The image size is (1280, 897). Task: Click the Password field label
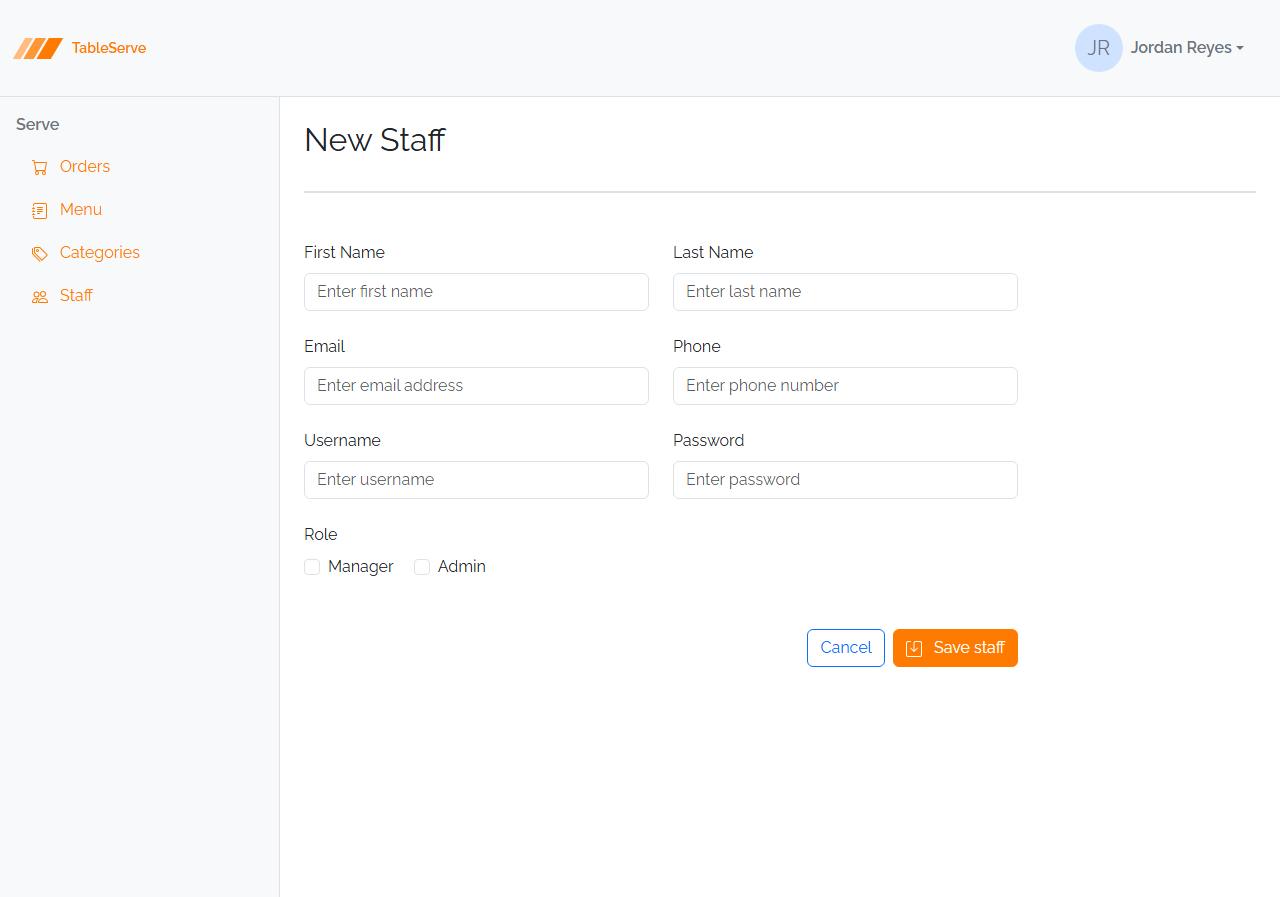pos(709,441)
